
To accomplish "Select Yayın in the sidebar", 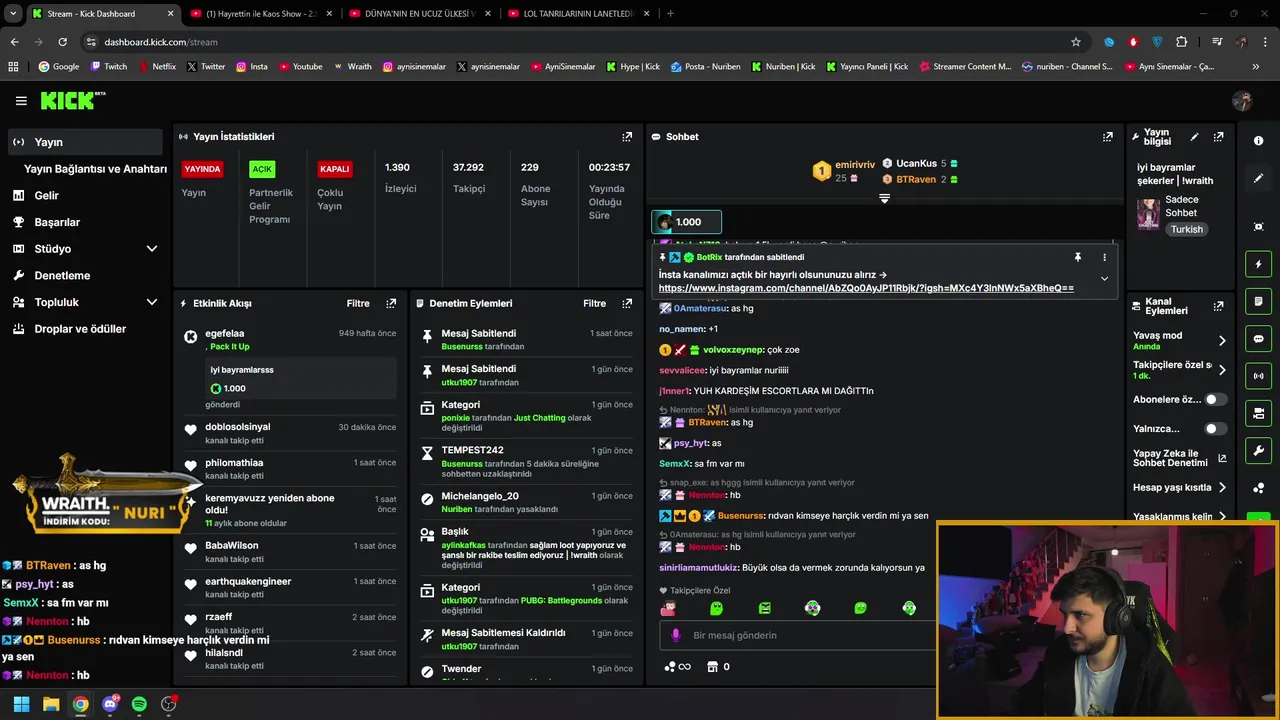I will (x=85, y=142).
